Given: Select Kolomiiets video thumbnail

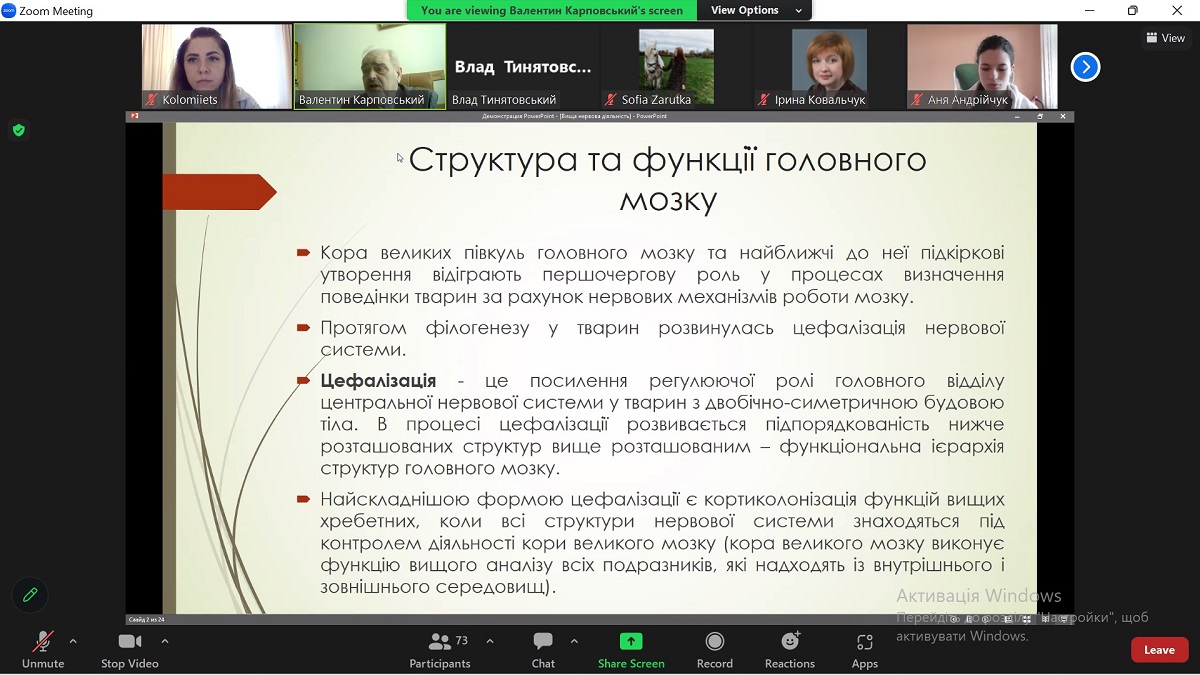Looking at the screenshot, I should [217, 66].
